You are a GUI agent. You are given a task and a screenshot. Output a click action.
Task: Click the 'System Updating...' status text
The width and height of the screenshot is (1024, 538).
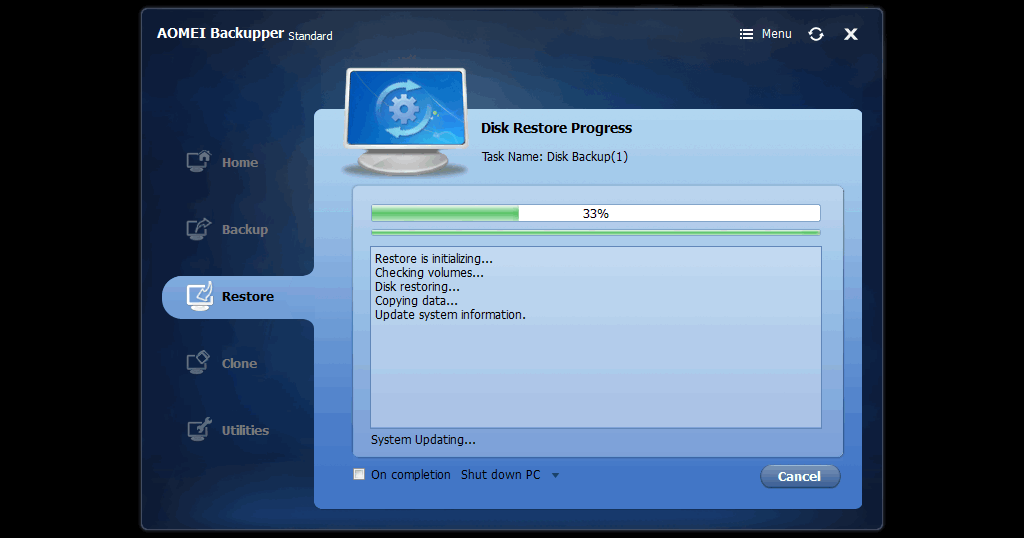423,440
